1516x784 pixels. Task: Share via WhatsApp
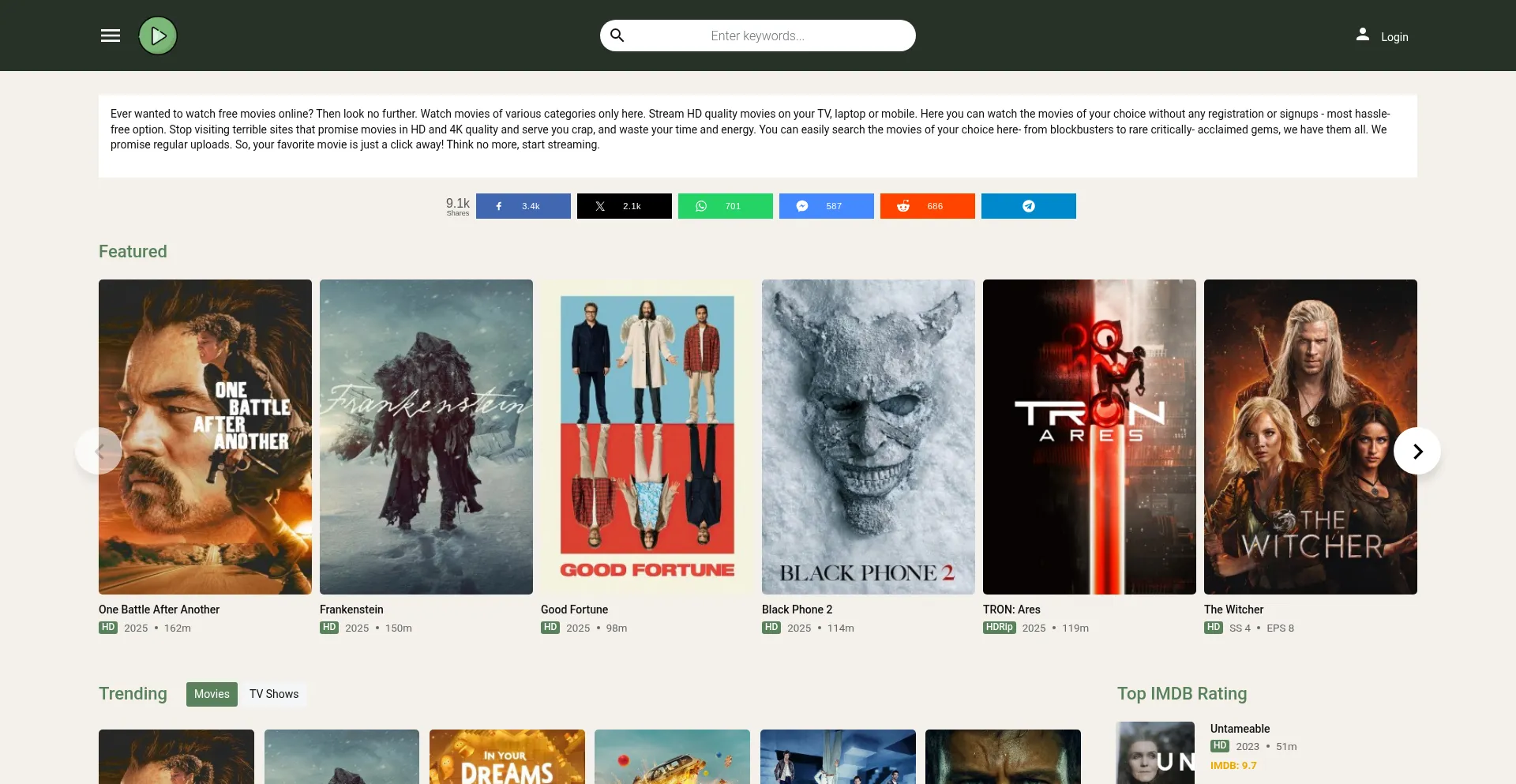point(725,206)
